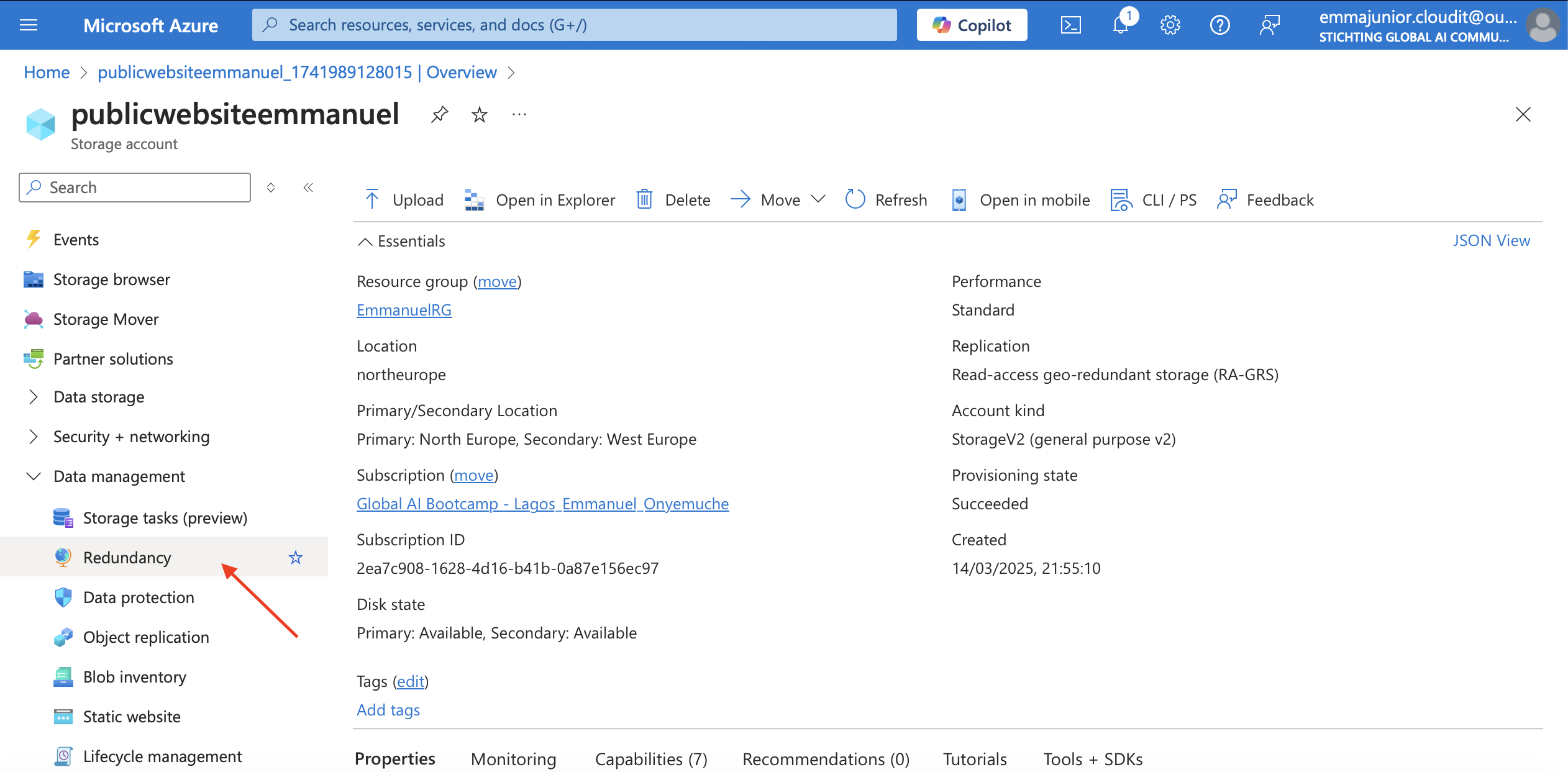The height and width of the screenshot is (772, 1568).
Task: Pin publicwebsiteemmanuel to dashboard
Action: tap(439, 114)
